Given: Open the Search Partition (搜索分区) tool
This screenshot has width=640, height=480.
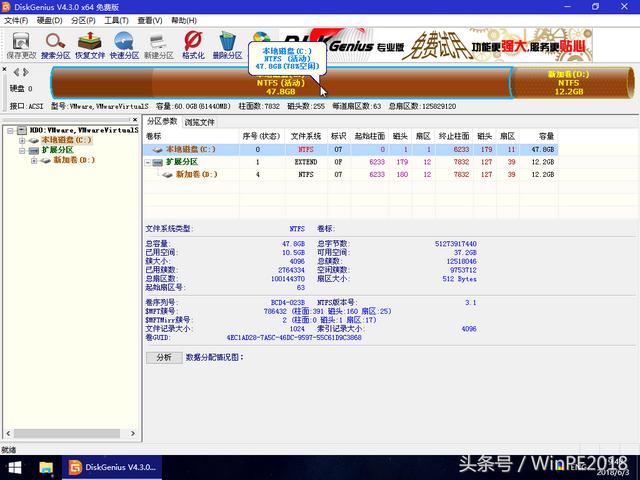Looking at the screenshot, I should point(56,45).
